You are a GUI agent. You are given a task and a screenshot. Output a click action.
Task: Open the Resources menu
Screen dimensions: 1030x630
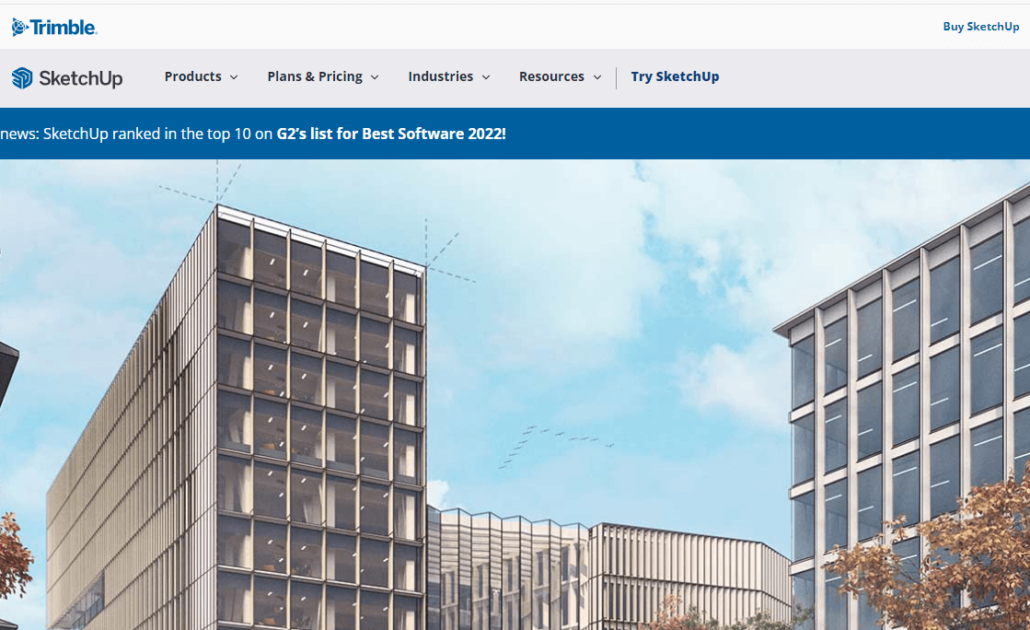(x=551, y=76)
